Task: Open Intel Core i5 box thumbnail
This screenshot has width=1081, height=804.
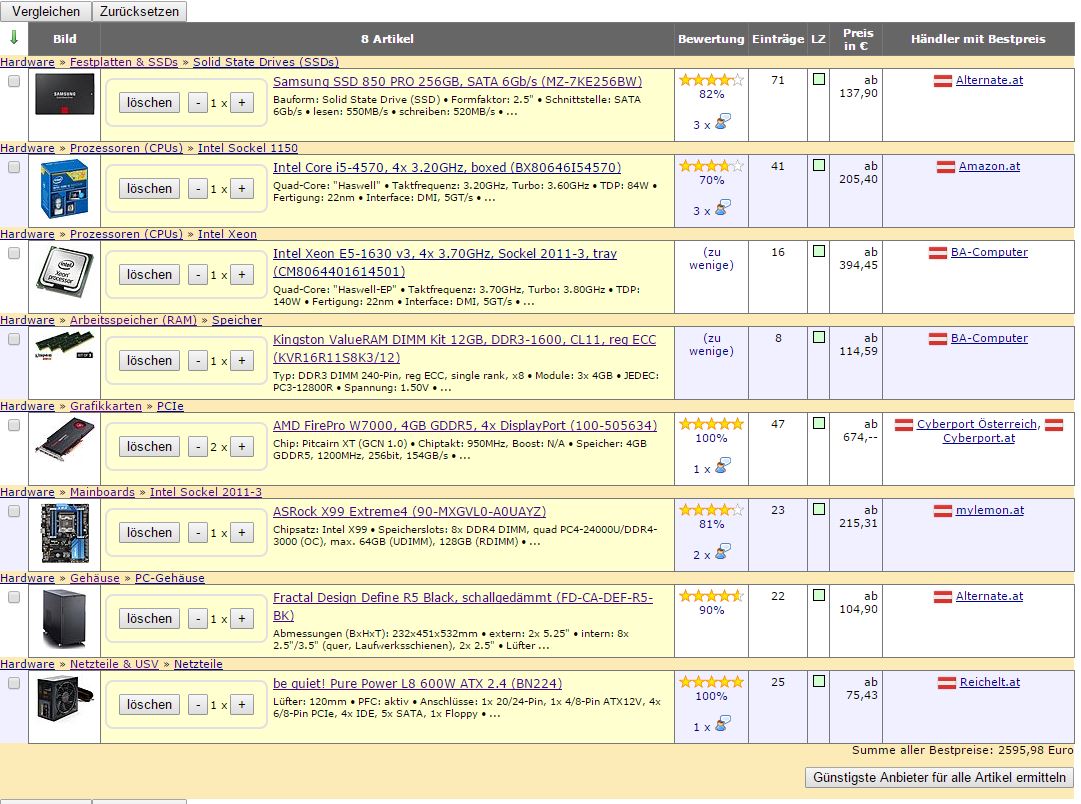Action: [64, 189]
